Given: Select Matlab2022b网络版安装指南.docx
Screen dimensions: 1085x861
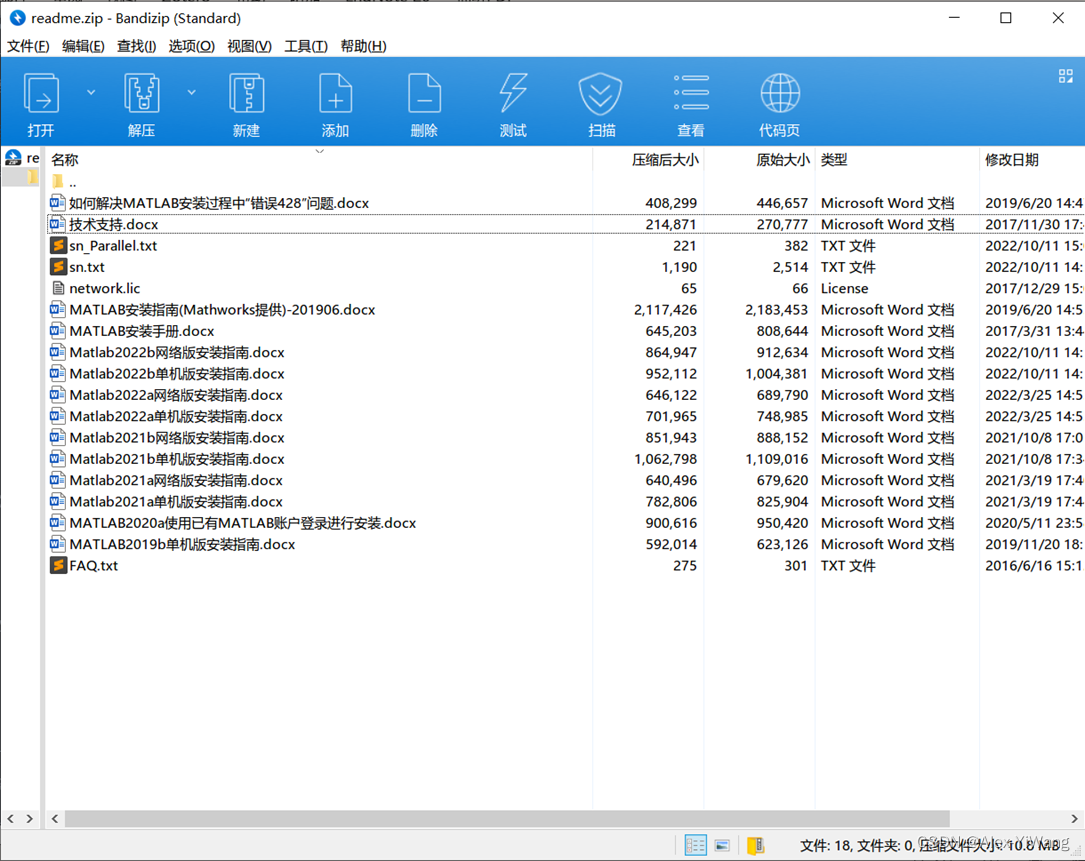Looking at the screenshot, I should click(x=177, y=352).
